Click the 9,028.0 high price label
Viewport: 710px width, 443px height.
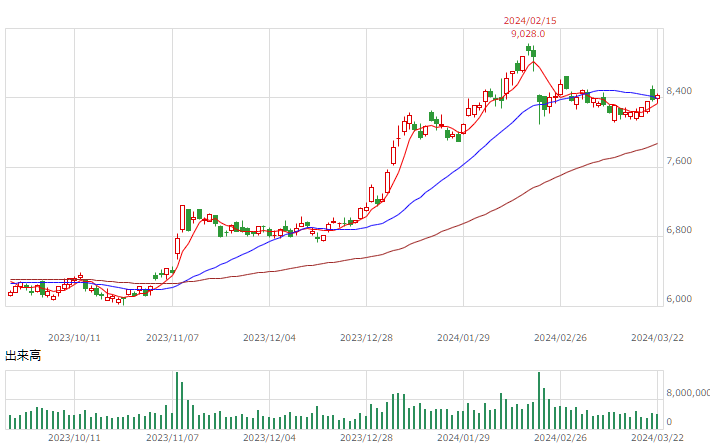(x=528, y=34)
